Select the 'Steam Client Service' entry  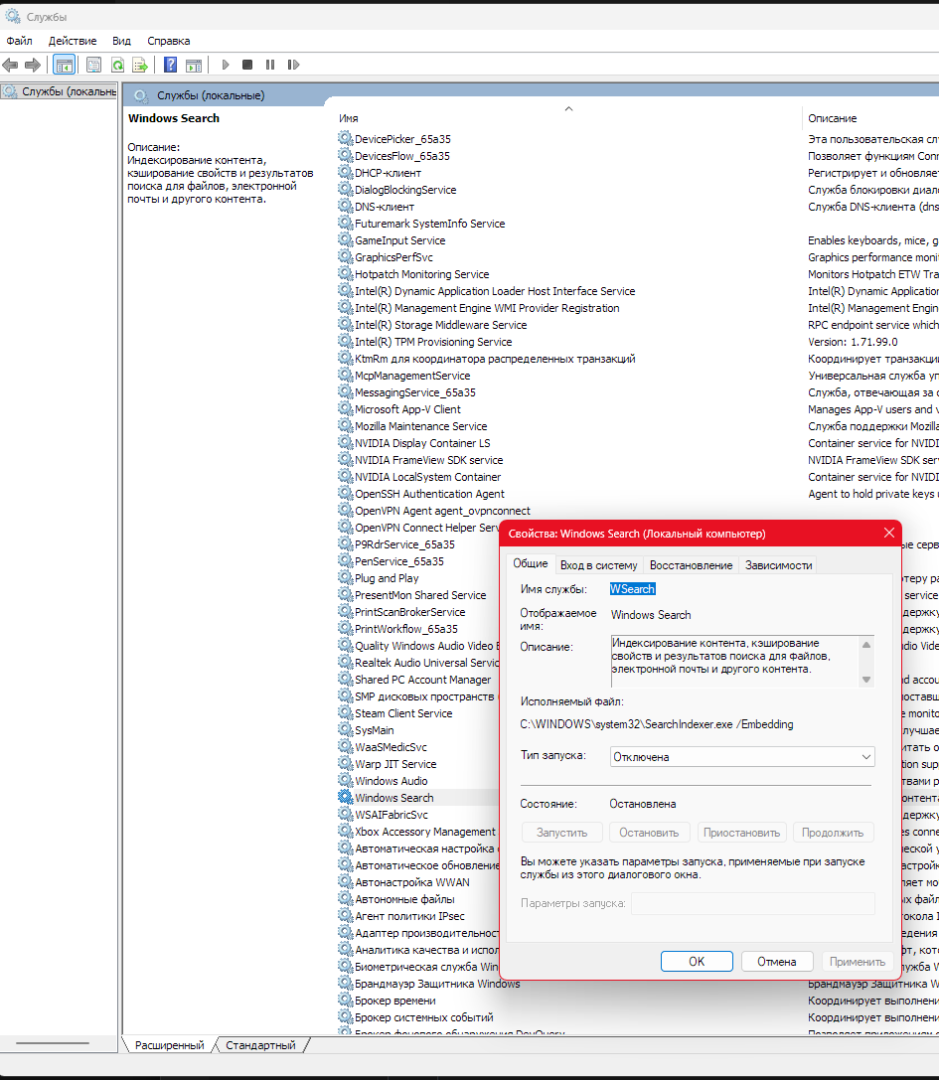pyautogui.click(x=403, y=714)
